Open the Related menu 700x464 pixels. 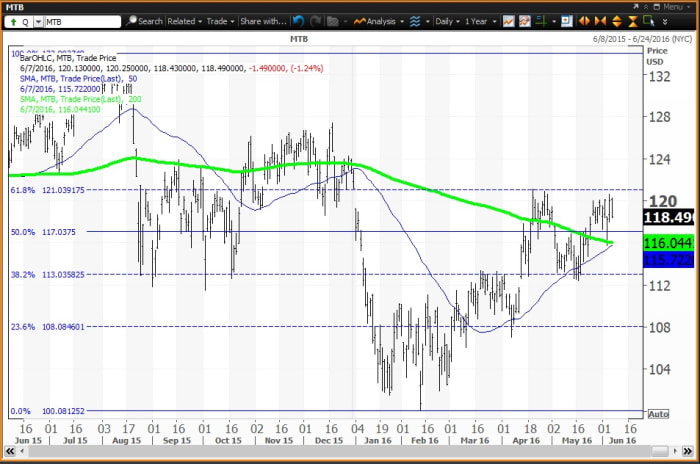click(x=185, y=21)
